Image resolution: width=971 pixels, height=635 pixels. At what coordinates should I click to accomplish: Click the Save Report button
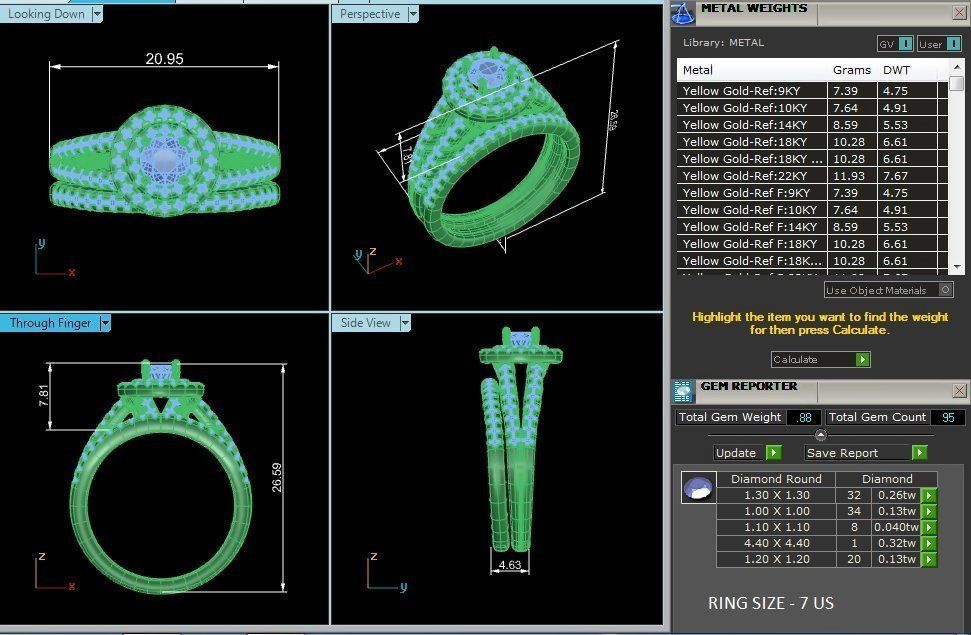tap(866, 453)
